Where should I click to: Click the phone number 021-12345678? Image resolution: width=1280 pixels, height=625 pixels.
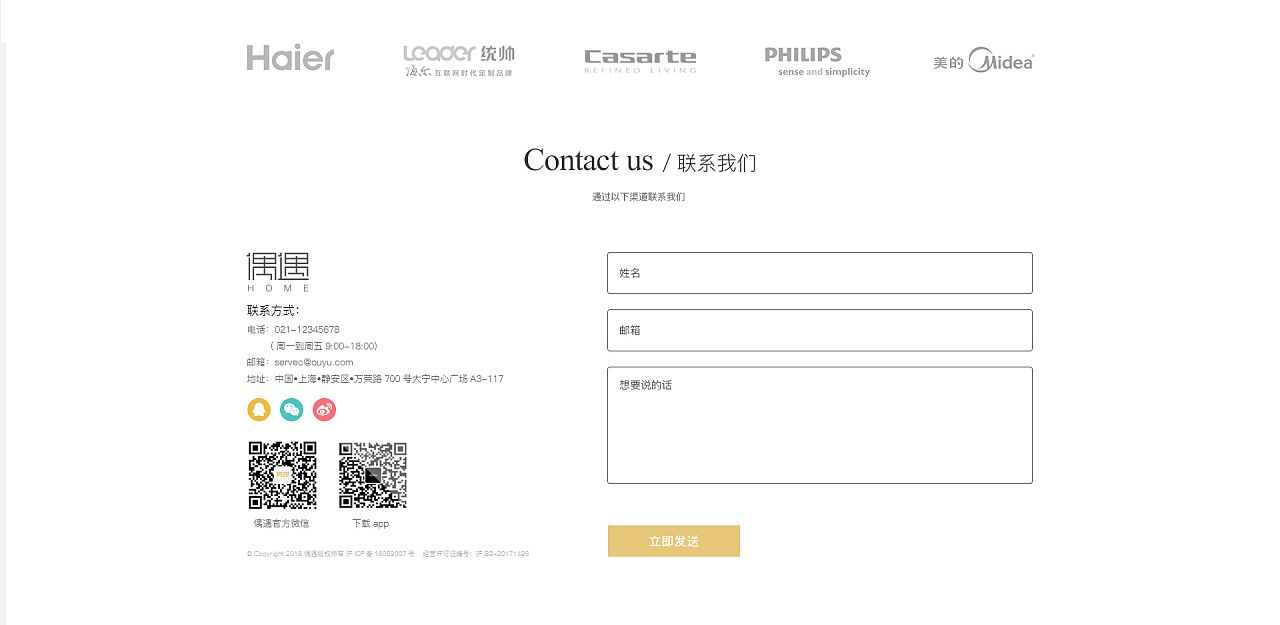tap(307, 329)
